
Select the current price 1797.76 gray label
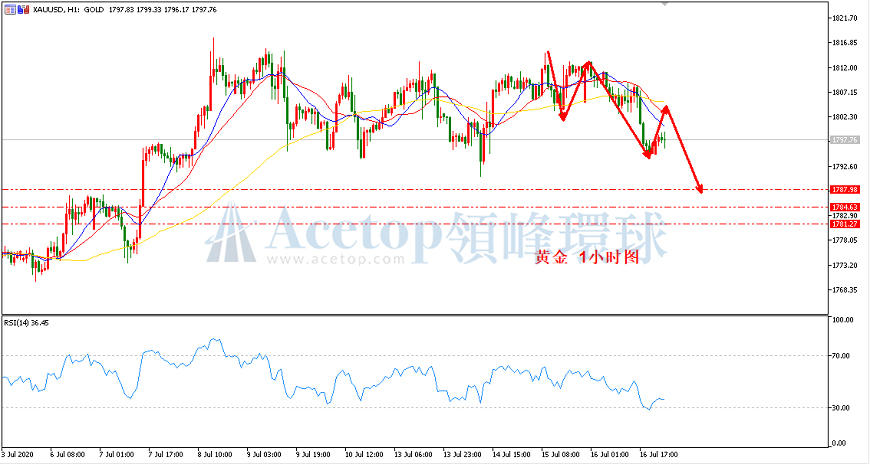click(x=845, y=140)
